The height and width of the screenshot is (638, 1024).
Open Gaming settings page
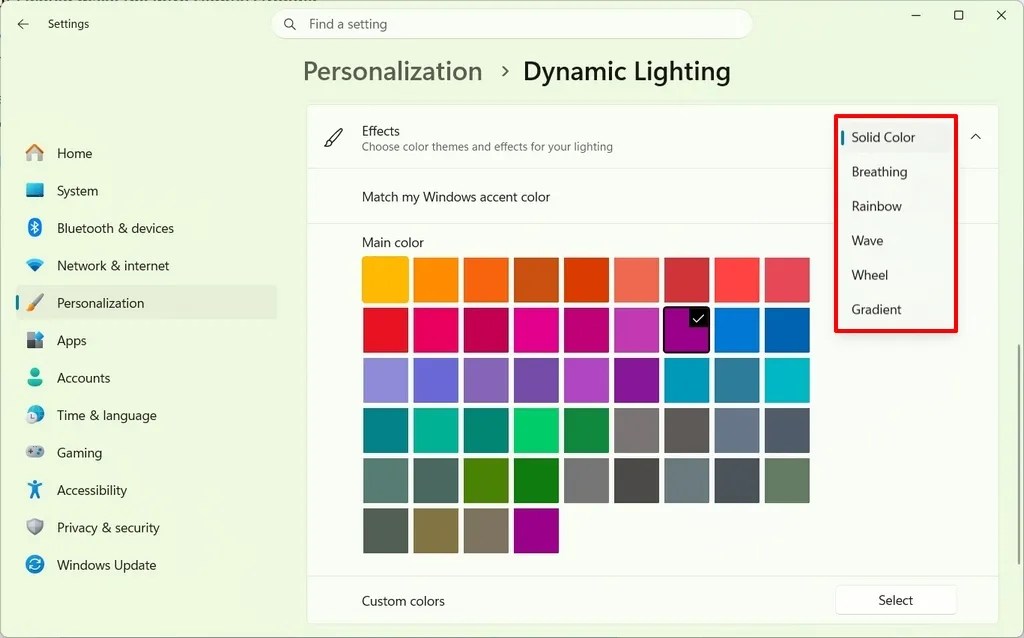(x=146, y=453)
